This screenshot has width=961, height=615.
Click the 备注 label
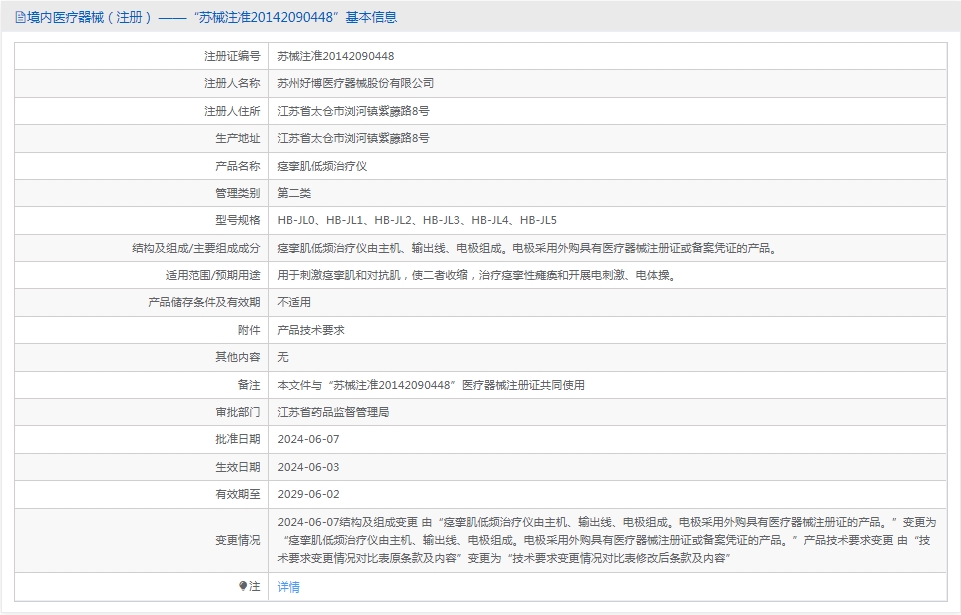click(x=249, y=385)
